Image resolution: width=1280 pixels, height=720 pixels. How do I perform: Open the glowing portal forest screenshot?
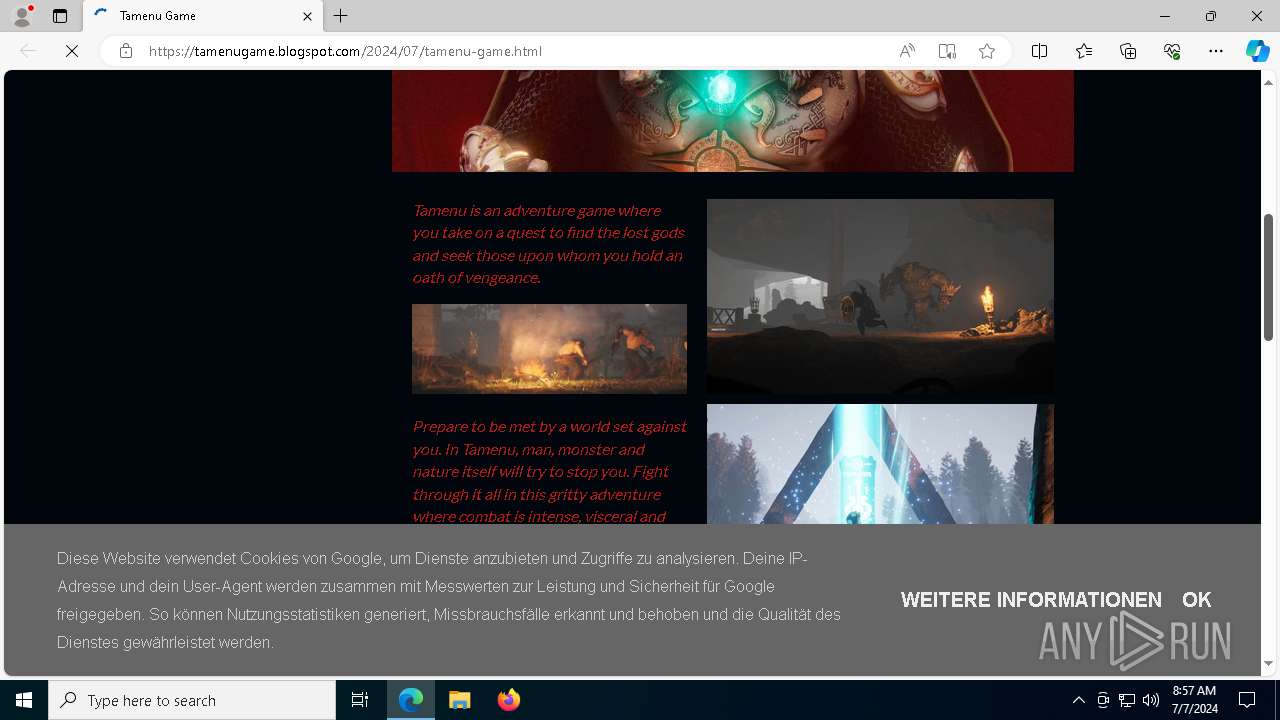880,464
